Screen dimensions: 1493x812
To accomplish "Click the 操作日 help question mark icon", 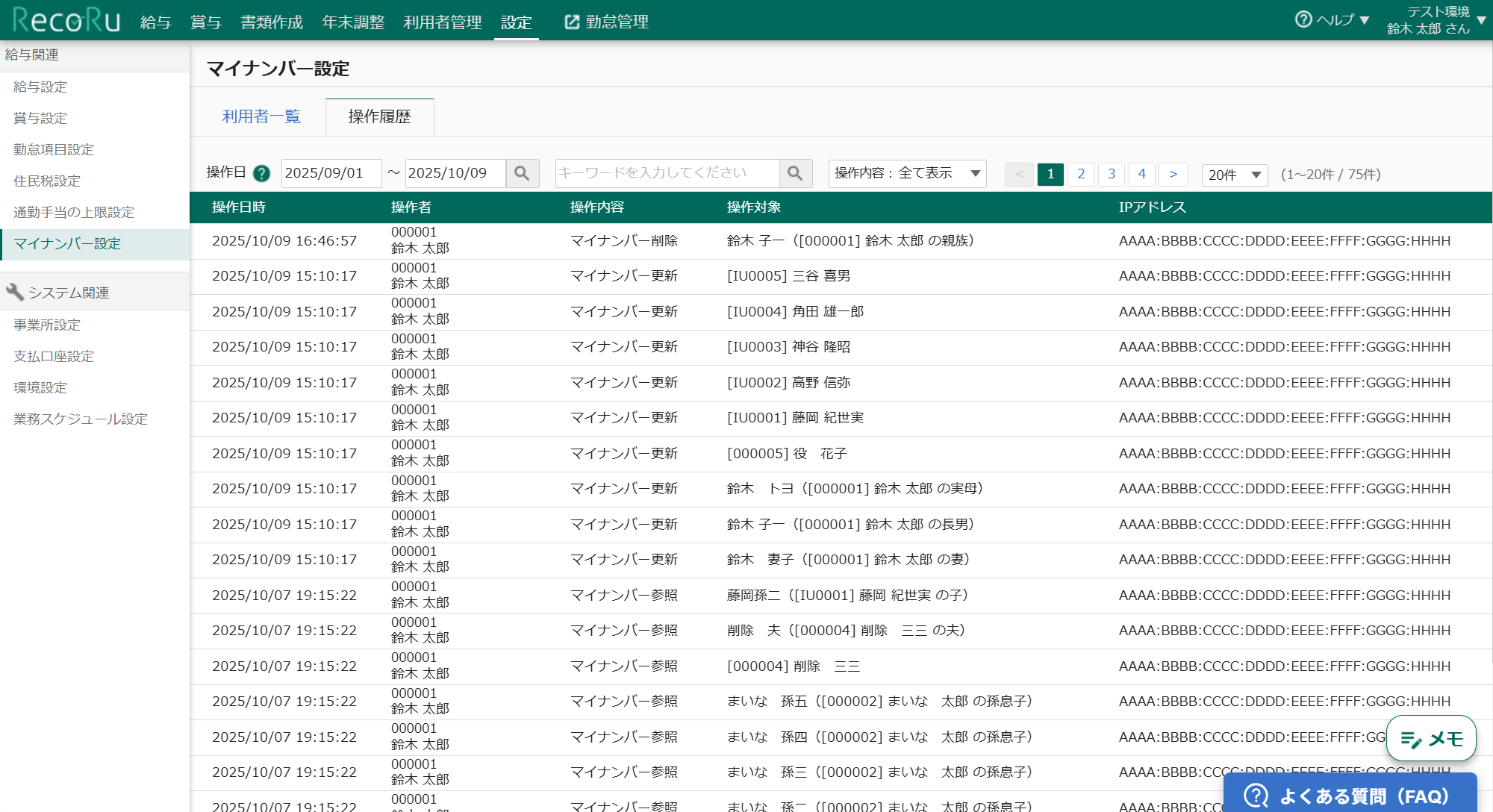I will [261, 174].
